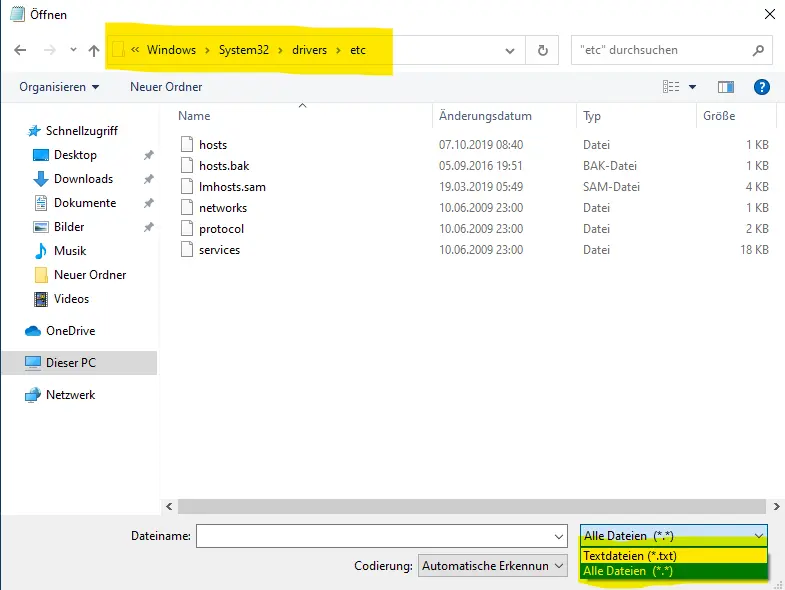Click the change view layout icon
Viewport: 785px width, 590px height.
(672, 87)
